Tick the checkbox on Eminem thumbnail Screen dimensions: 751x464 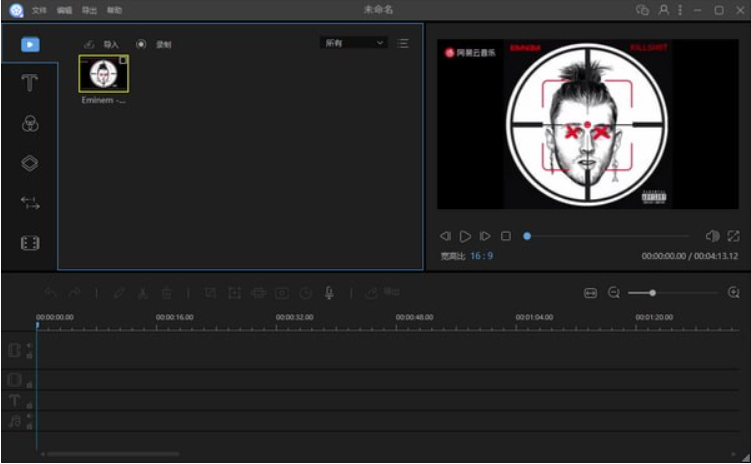pos(123,60)
